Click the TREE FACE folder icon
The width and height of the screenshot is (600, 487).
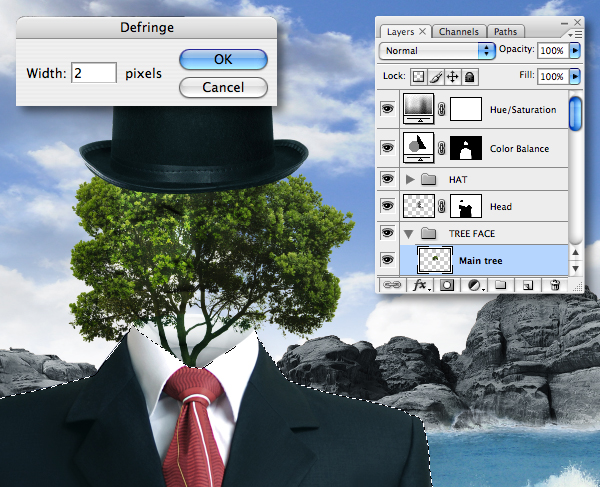coord(428,233)
